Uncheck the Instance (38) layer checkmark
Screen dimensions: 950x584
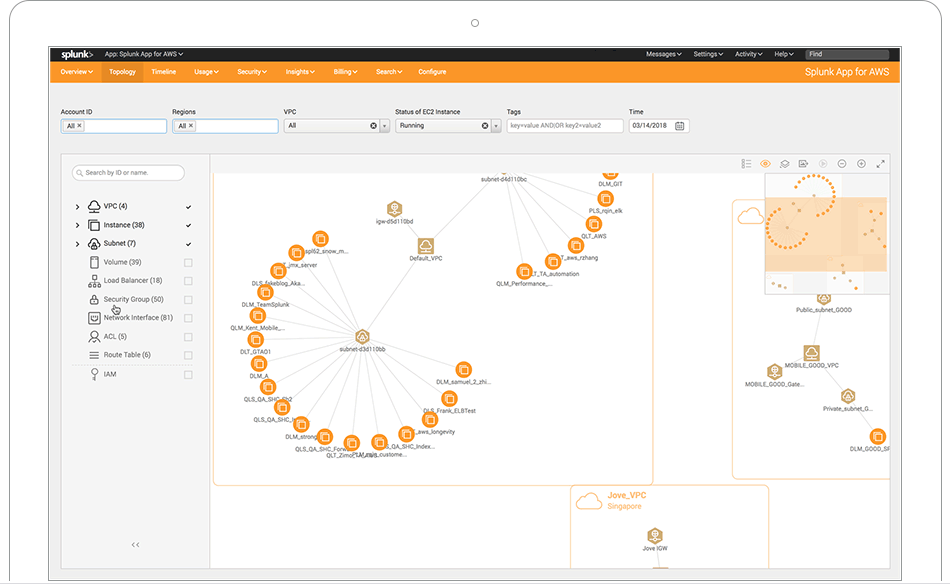188,225
